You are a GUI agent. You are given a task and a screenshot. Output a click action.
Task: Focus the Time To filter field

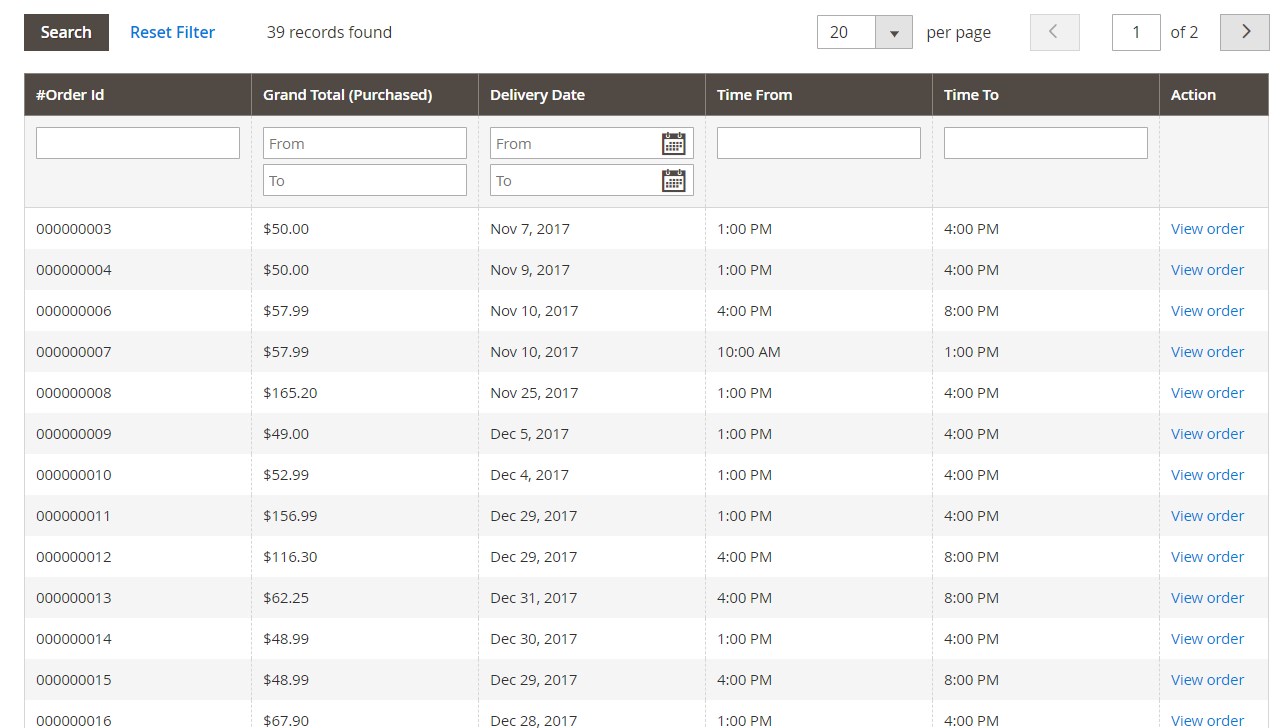click(1045, 143)
